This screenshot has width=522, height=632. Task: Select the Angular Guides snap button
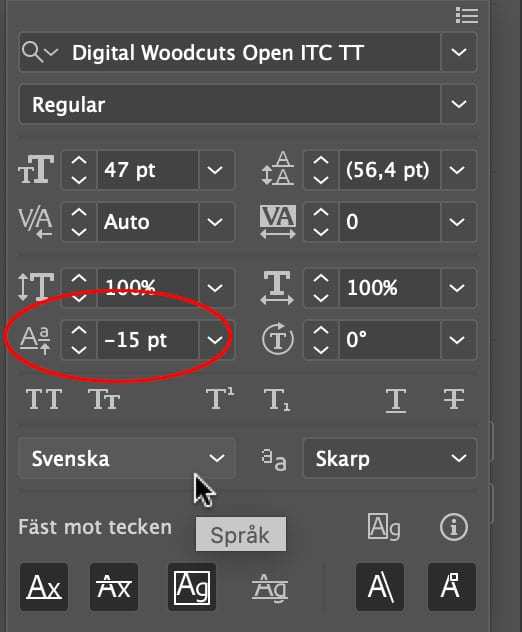(x=380, y=587)
